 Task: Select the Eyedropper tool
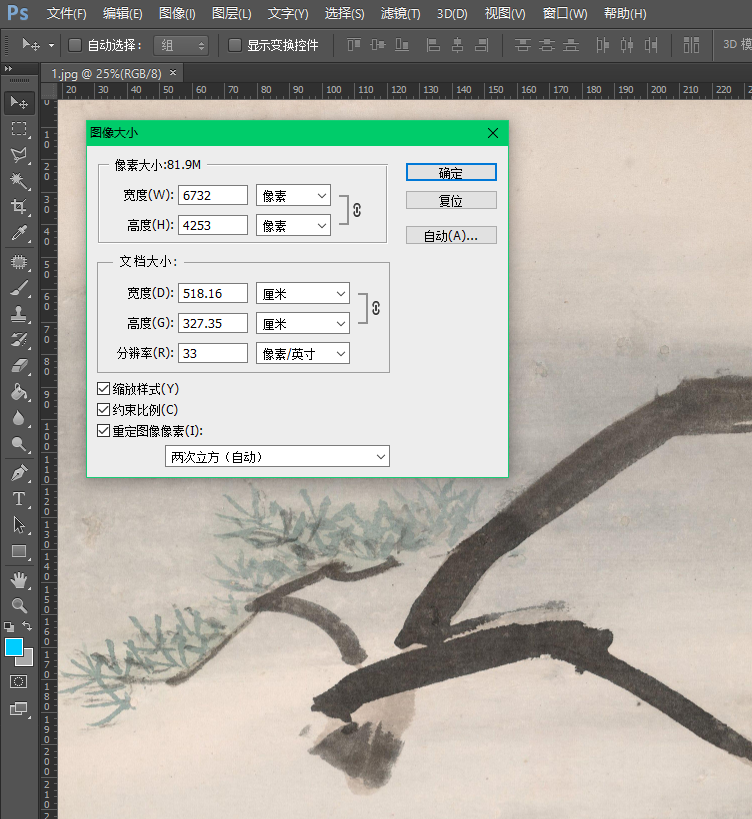coord(19,233)
